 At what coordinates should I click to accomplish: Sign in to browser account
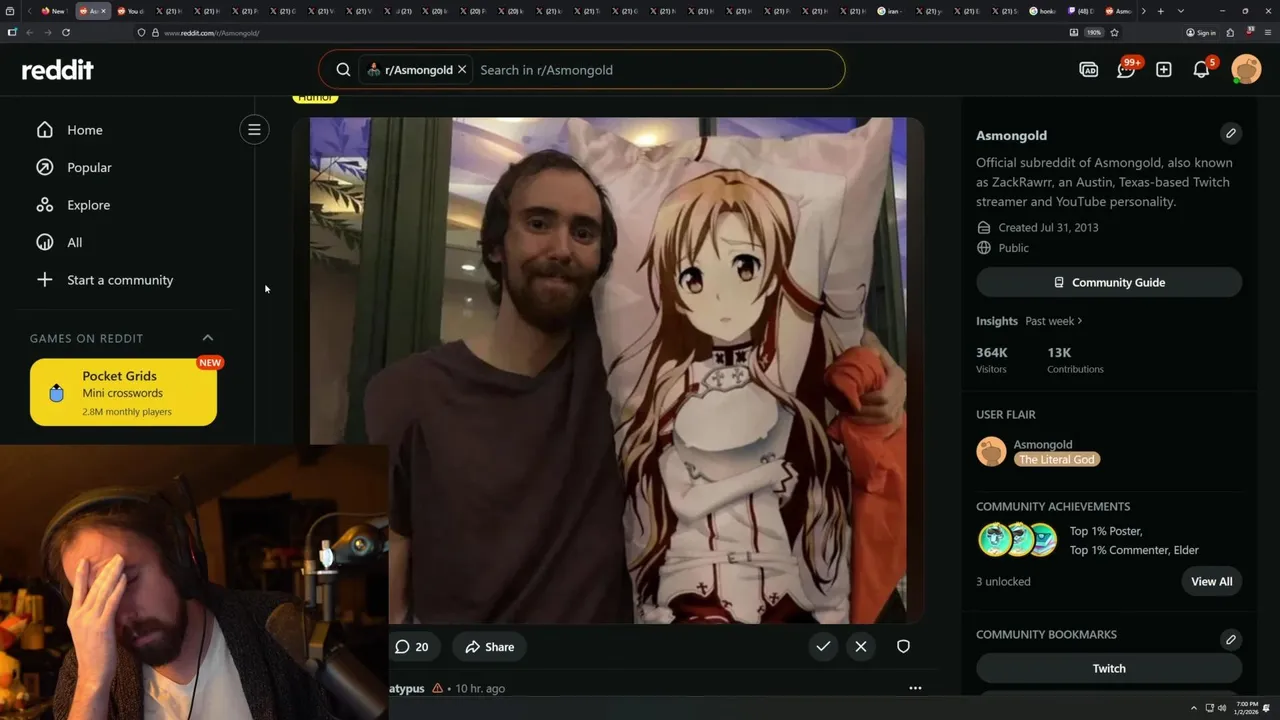click(x=1201, y=32)
